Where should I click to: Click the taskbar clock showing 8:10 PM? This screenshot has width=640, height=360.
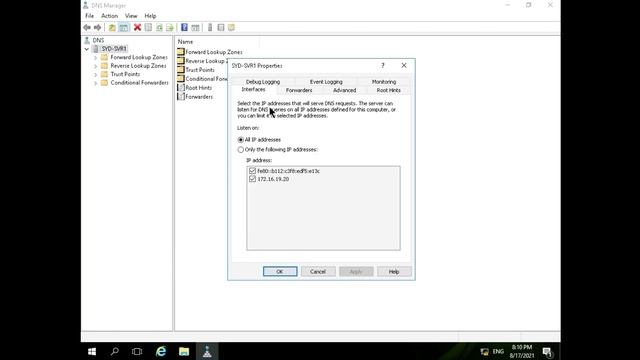pyautogui.click(x=522, y=351)
